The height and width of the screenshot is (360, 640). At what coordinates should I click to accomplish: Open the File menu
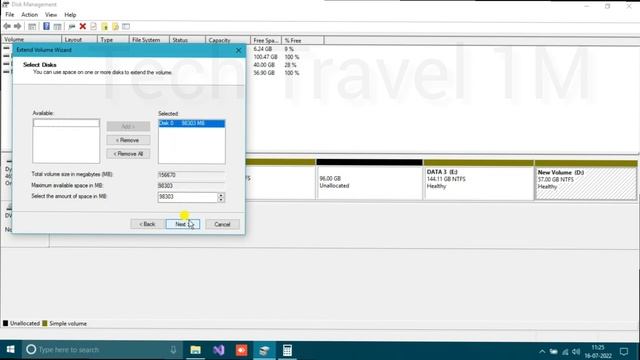tap(10, 15)
